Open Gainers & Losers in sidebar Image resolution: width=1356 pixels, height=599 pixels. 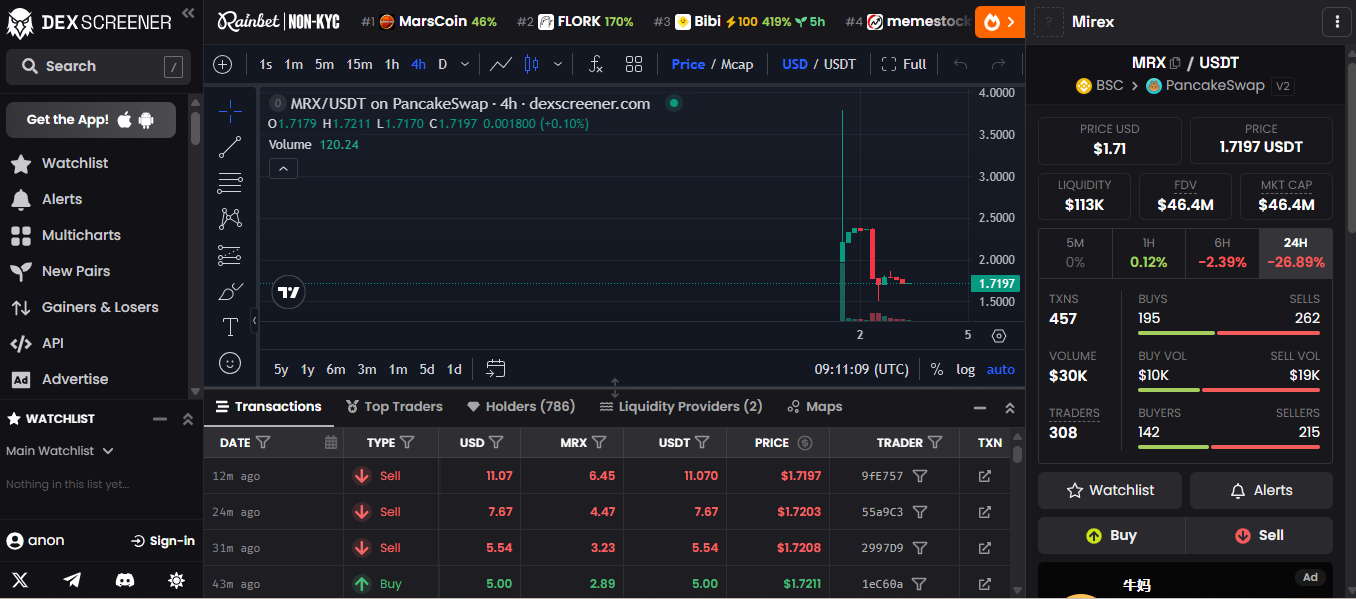(x=85, y=307)
